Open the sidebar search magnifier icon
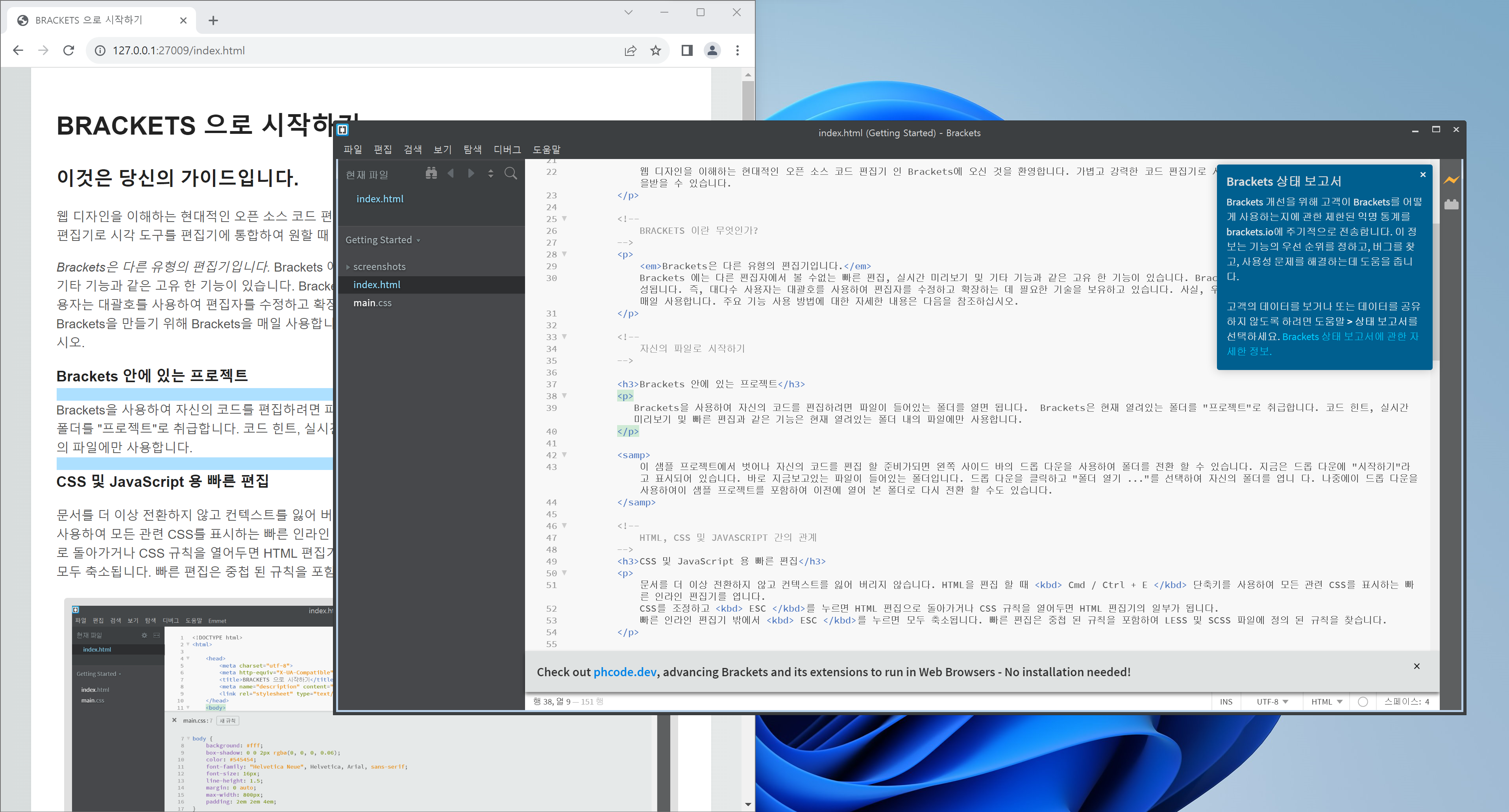1509x812 pixels. point(511,174)
